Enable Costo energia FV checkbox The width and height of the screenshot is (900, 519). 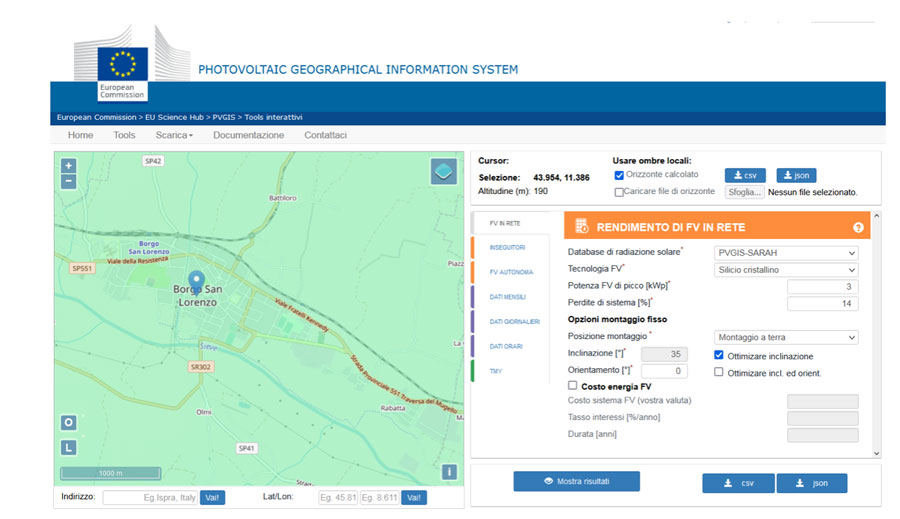click(x=573, y=385)
